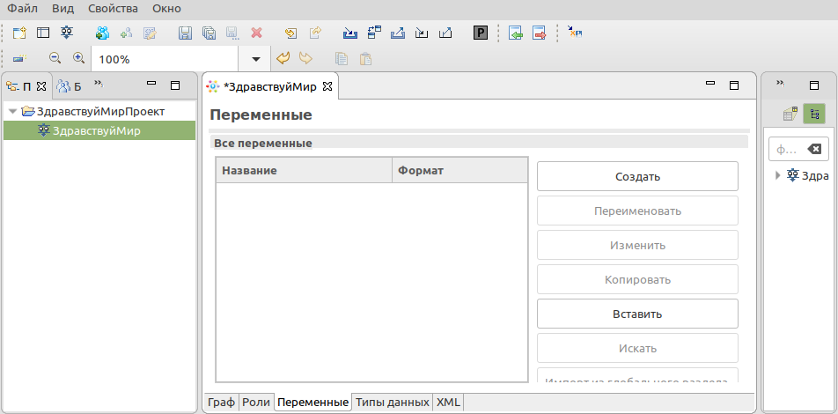Screen dimensions: 838x414
Task: Click the blue export-from-tray icon
Action: [x=398, y=33]
